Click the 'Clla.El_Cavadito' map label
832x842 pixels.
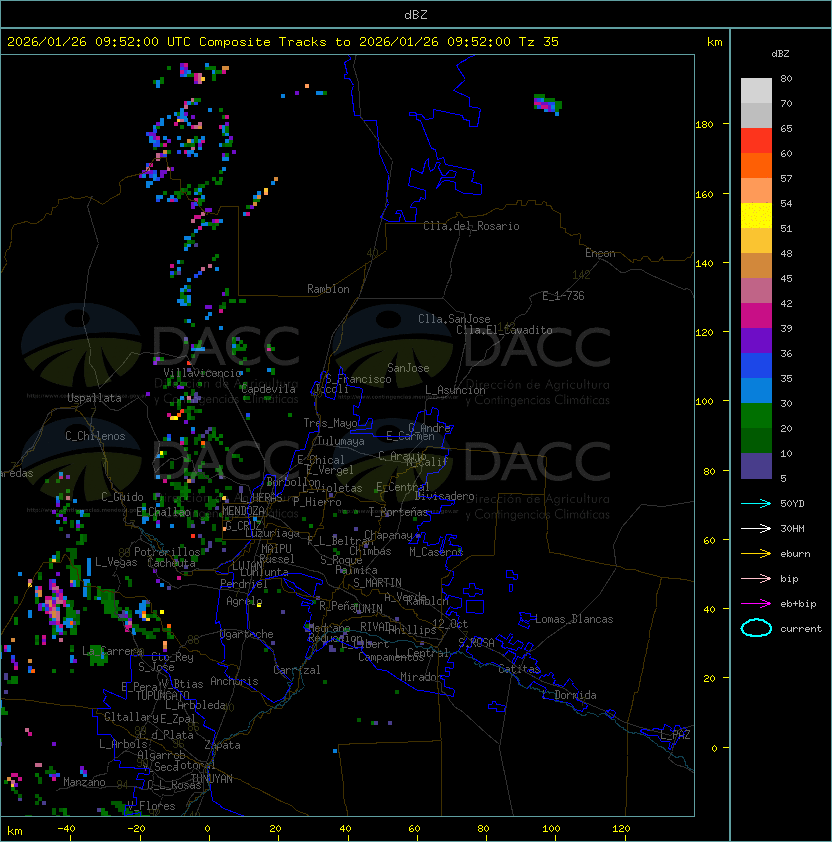[504, 330]
